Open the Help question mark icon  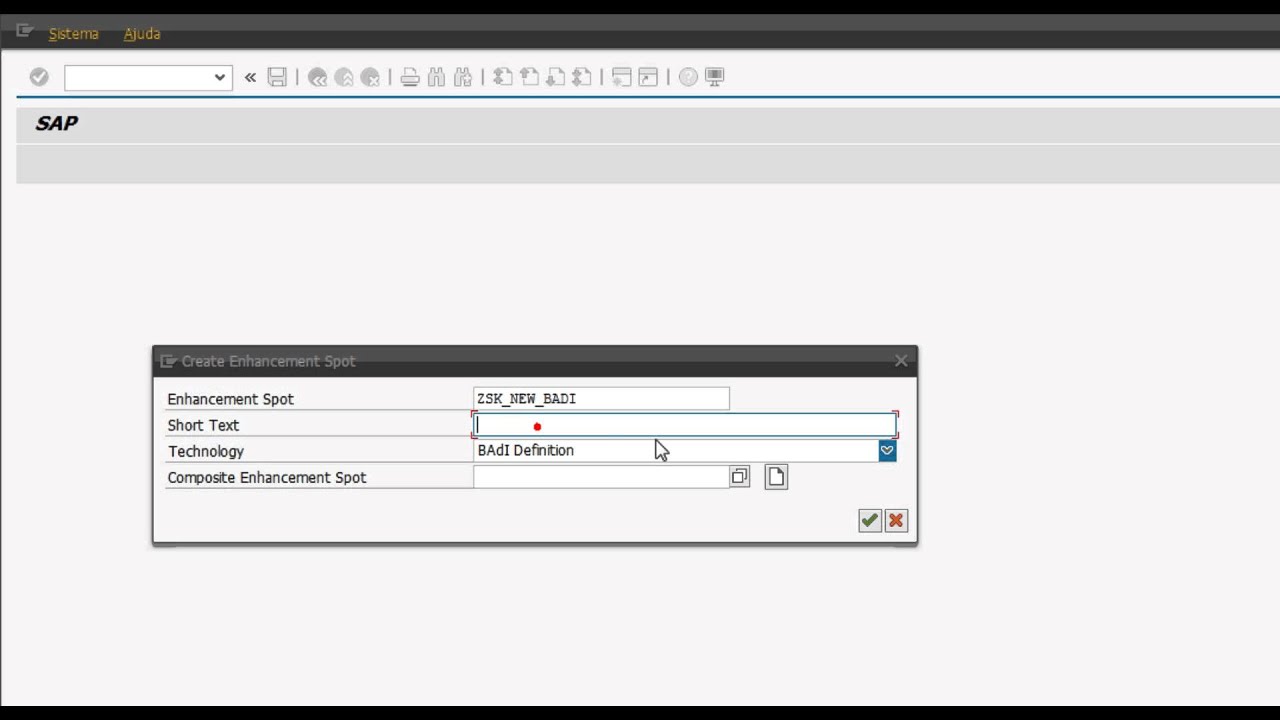tap(688, 77)
